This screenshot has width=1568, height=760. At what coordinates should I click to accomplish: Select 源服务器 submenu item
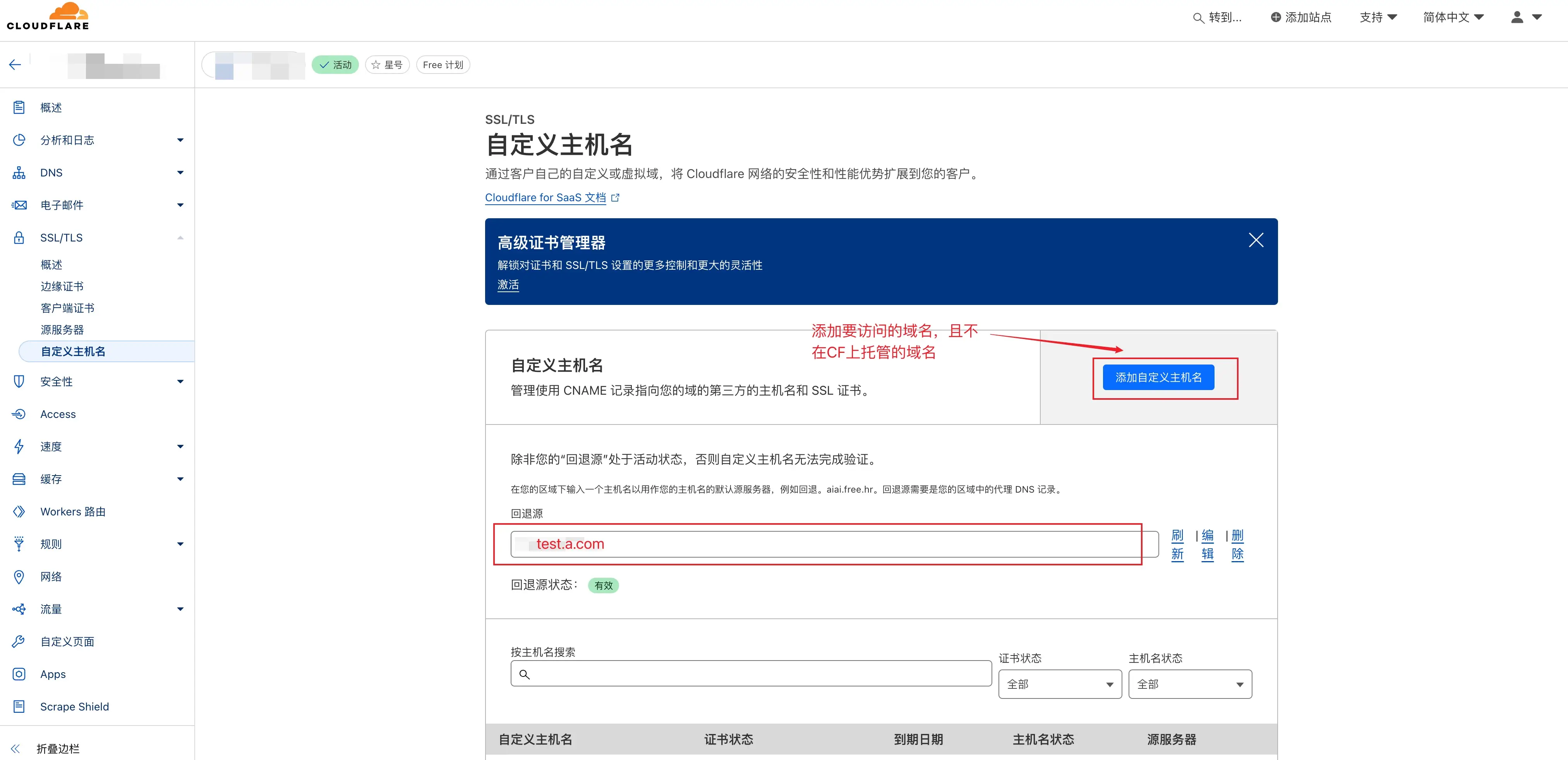[62, 330]
